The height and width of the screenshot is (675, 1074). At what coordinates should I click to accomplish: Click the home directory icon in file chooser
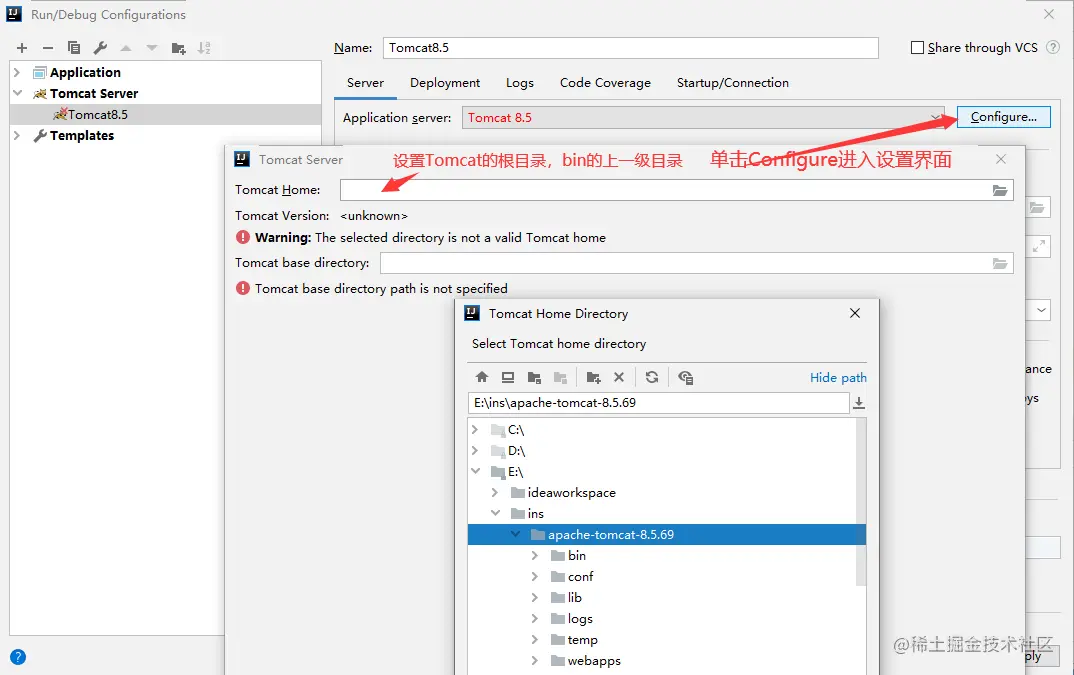coord(482,377)
